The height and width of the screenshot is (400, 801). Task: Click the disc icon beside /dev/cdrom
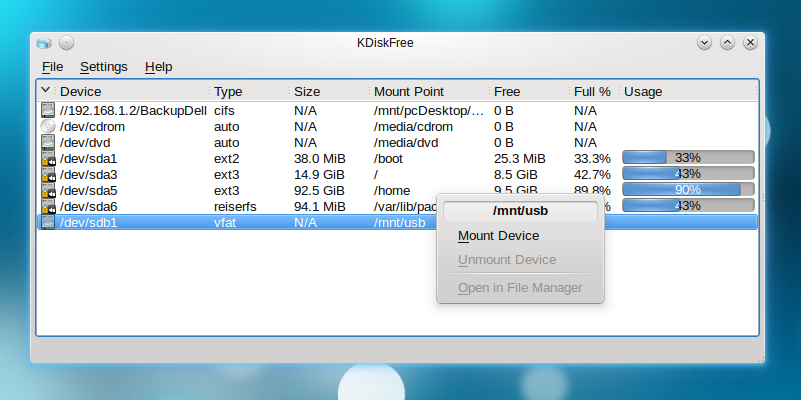(47, 127)
